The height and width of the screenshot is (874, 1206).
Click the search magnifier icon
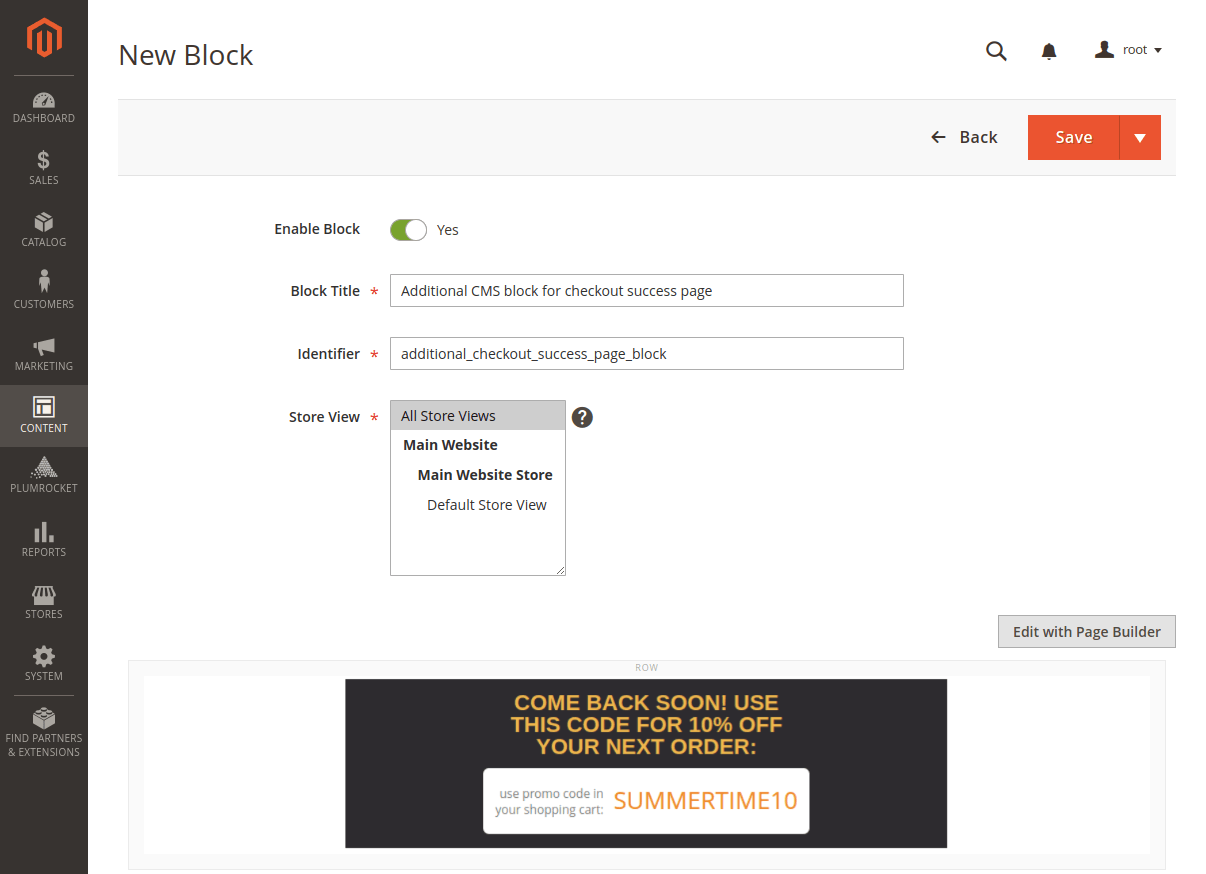pyautogui.click(x=996, y=51)
